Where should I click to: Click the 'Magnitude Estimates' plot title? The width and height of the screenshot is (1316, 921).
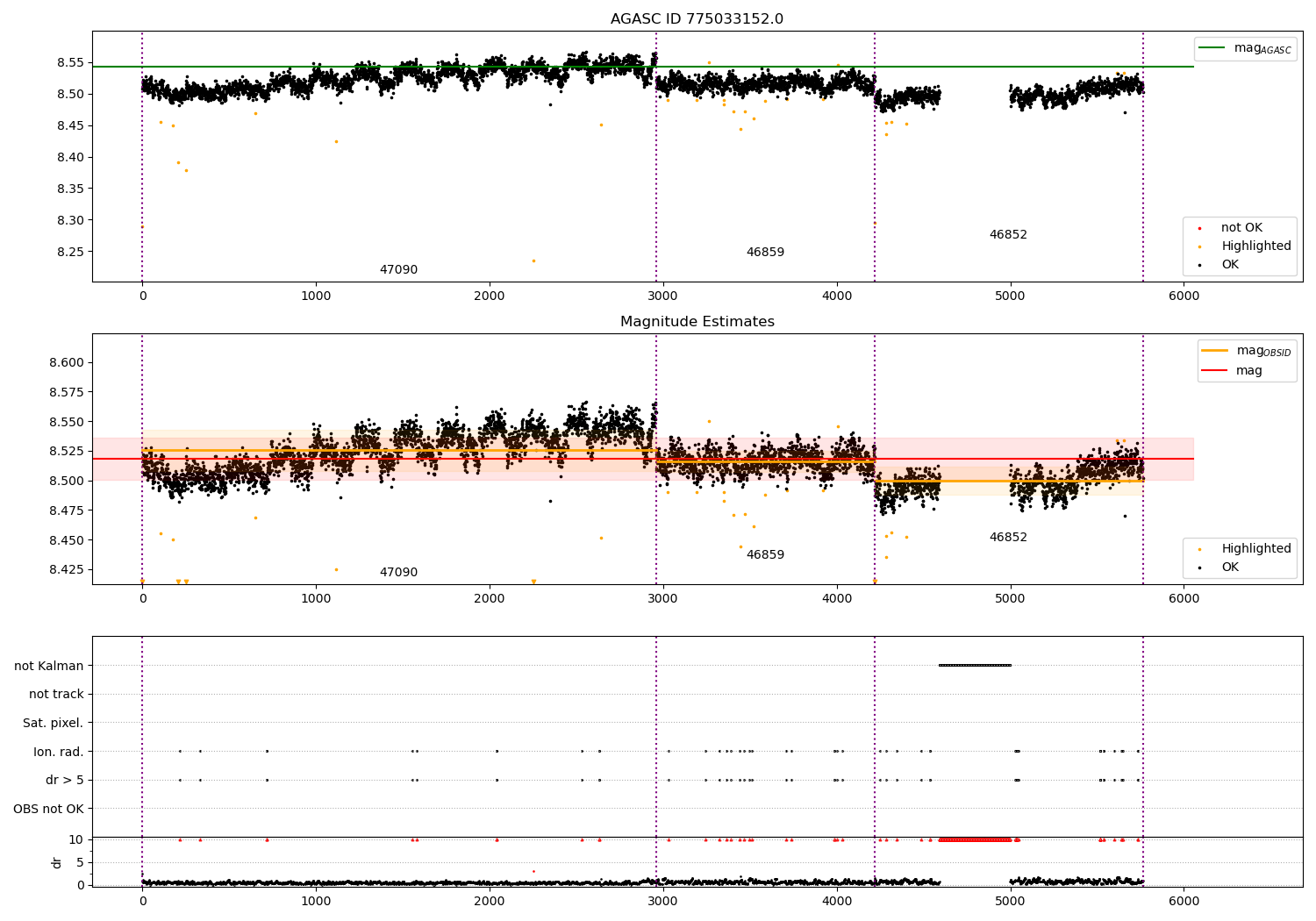click(x=697, y=322)
